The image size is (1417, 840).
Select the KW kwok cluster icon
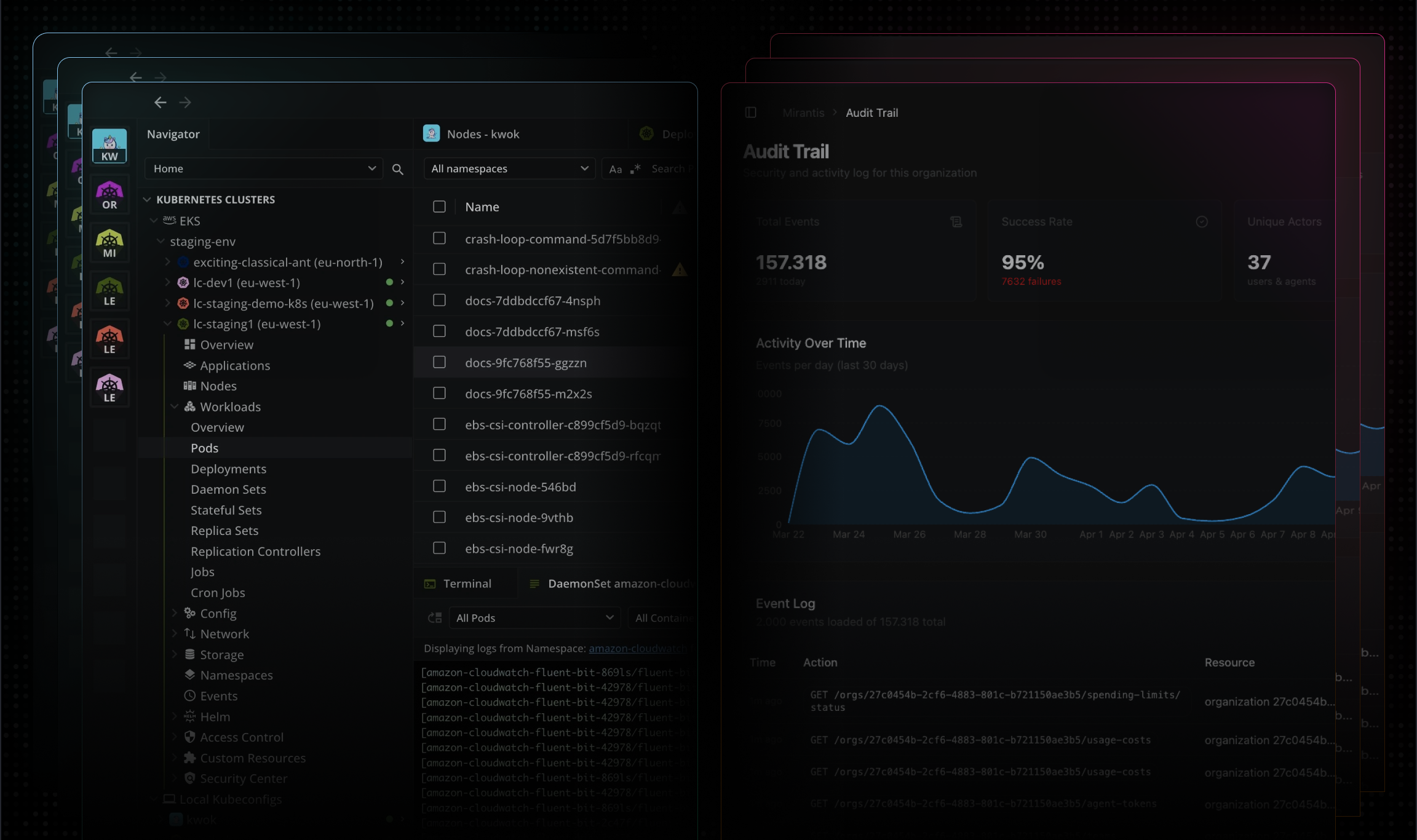pos(109,146)
